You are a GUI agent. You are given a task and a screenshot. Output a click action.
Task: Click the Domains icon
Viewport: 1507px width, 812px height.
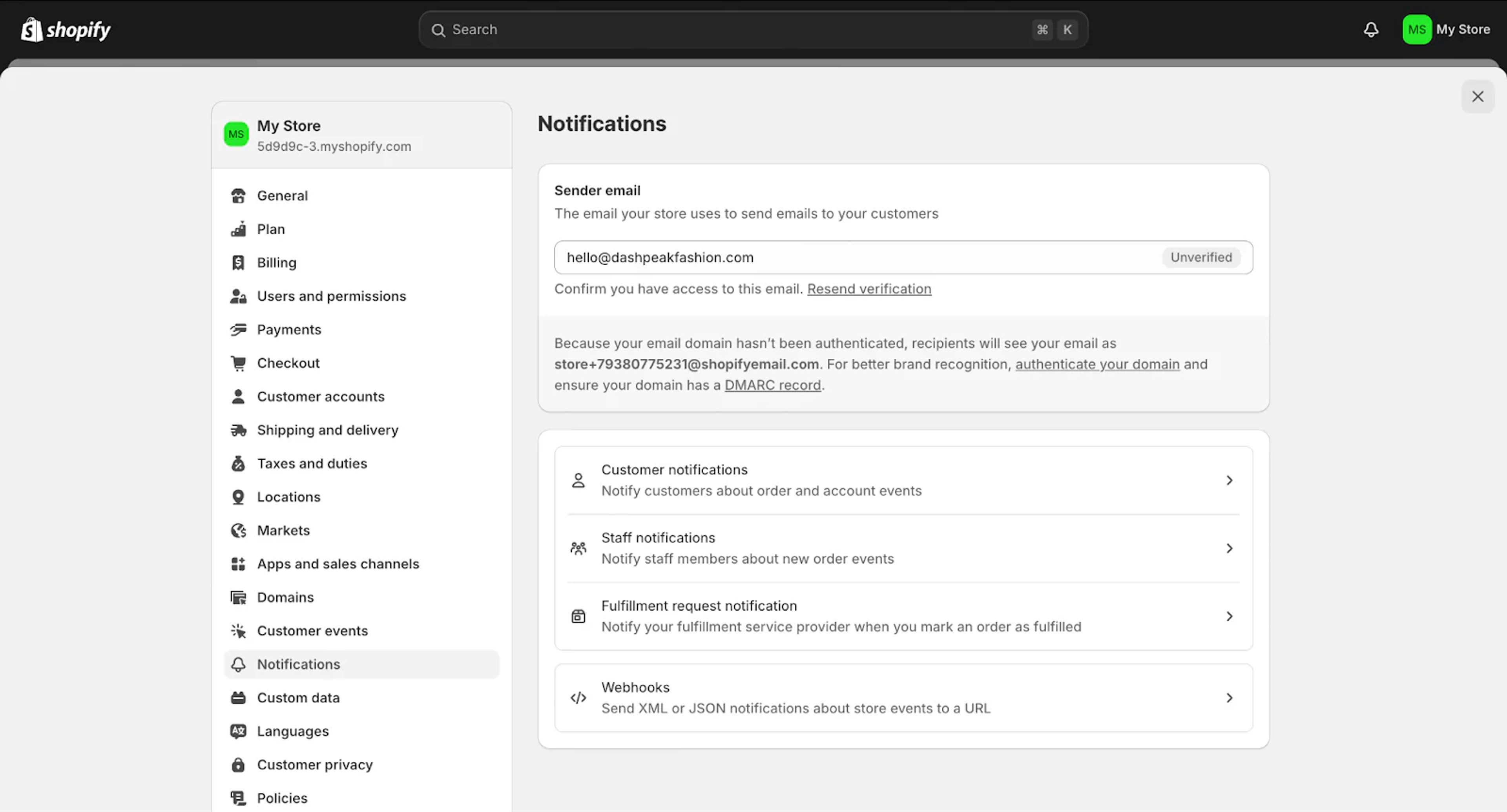click(238, 597)
